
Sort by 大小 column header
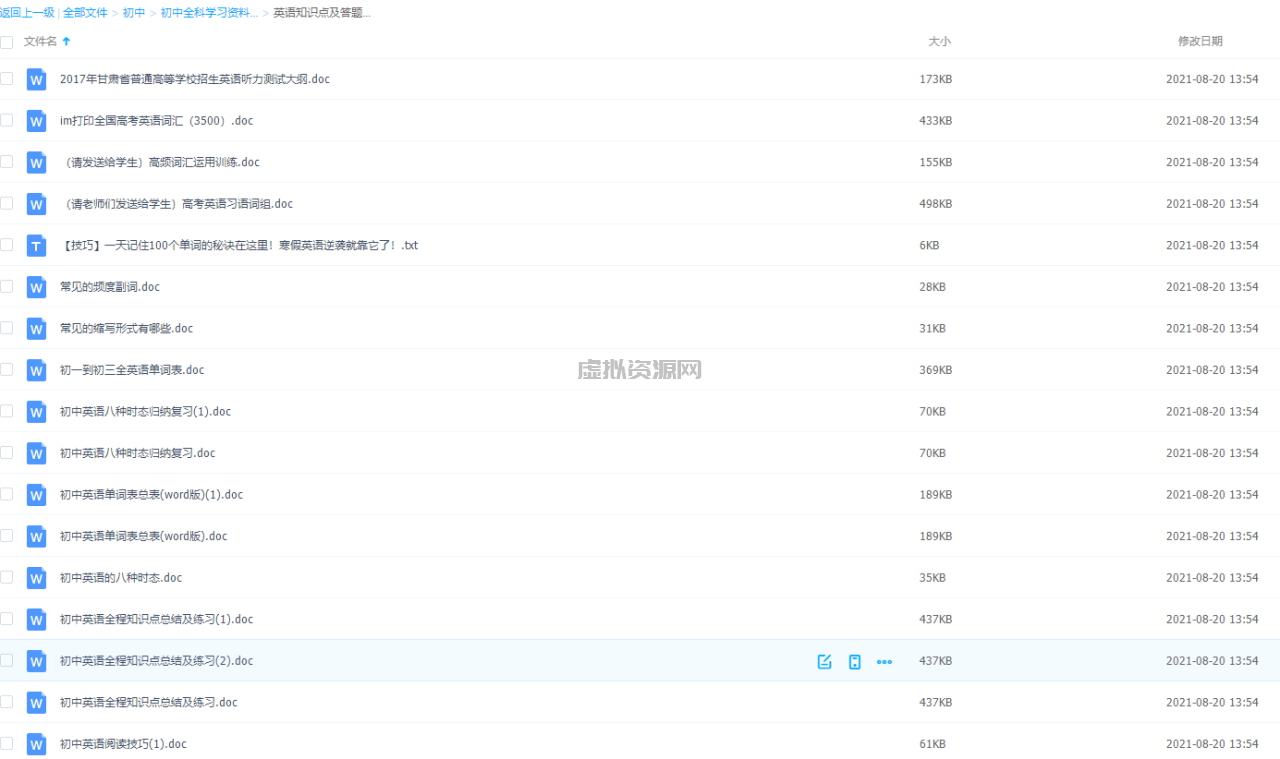tap(939, 41)
